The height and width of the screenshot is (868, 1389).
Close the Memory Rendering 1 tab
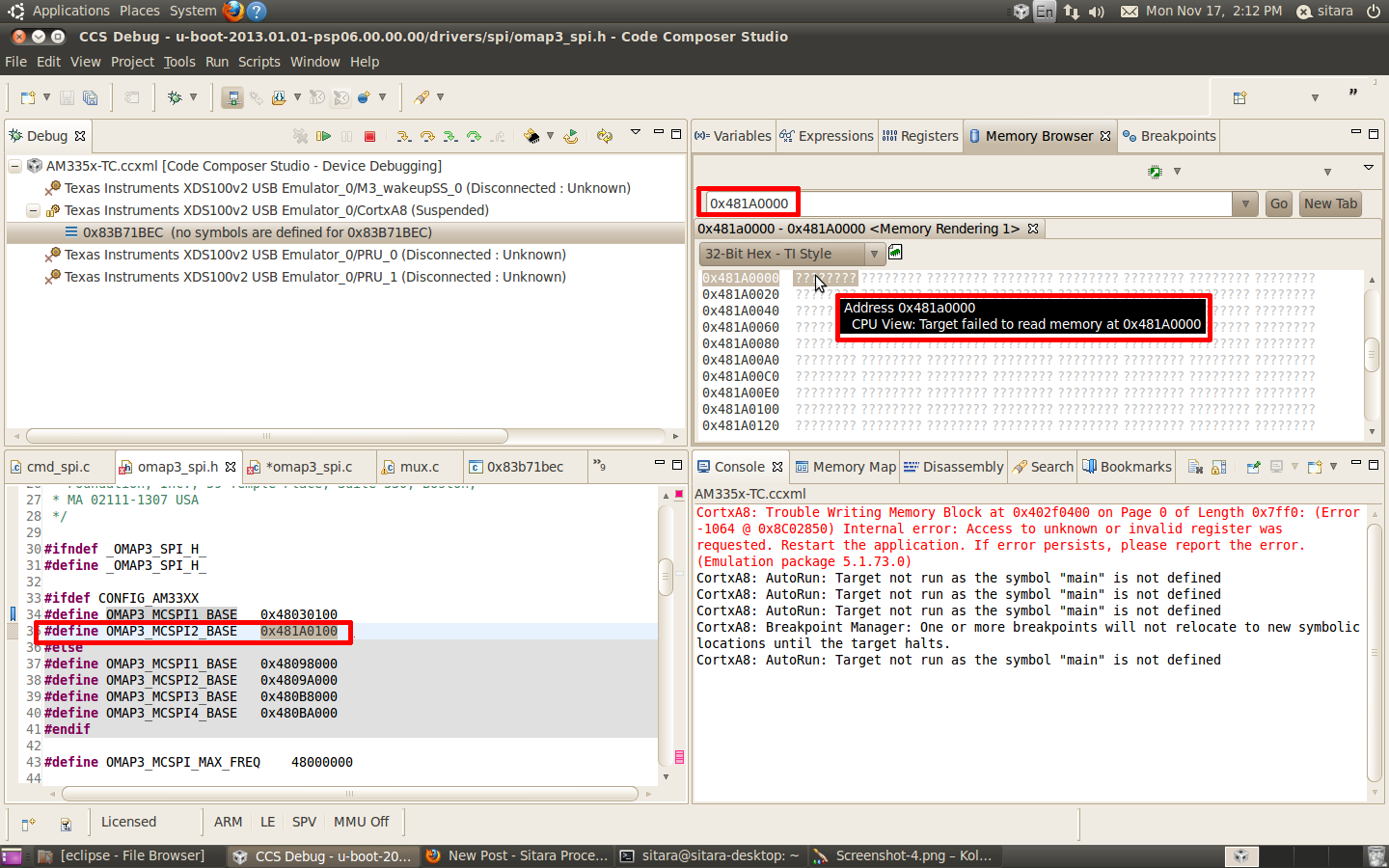(1033, 229)
